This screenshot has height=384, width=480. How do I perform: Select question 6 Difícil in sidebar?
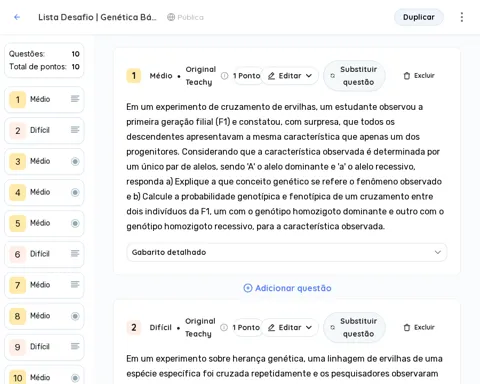[44, 254]
